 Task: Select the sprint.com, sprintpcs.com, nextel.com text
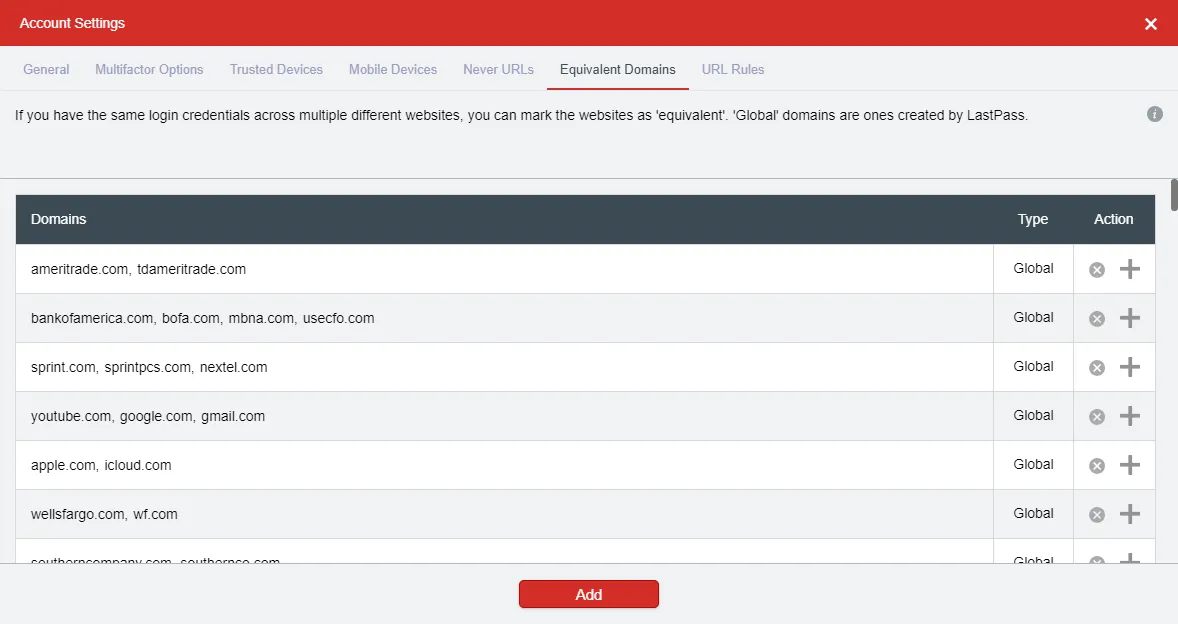point(149,367)
